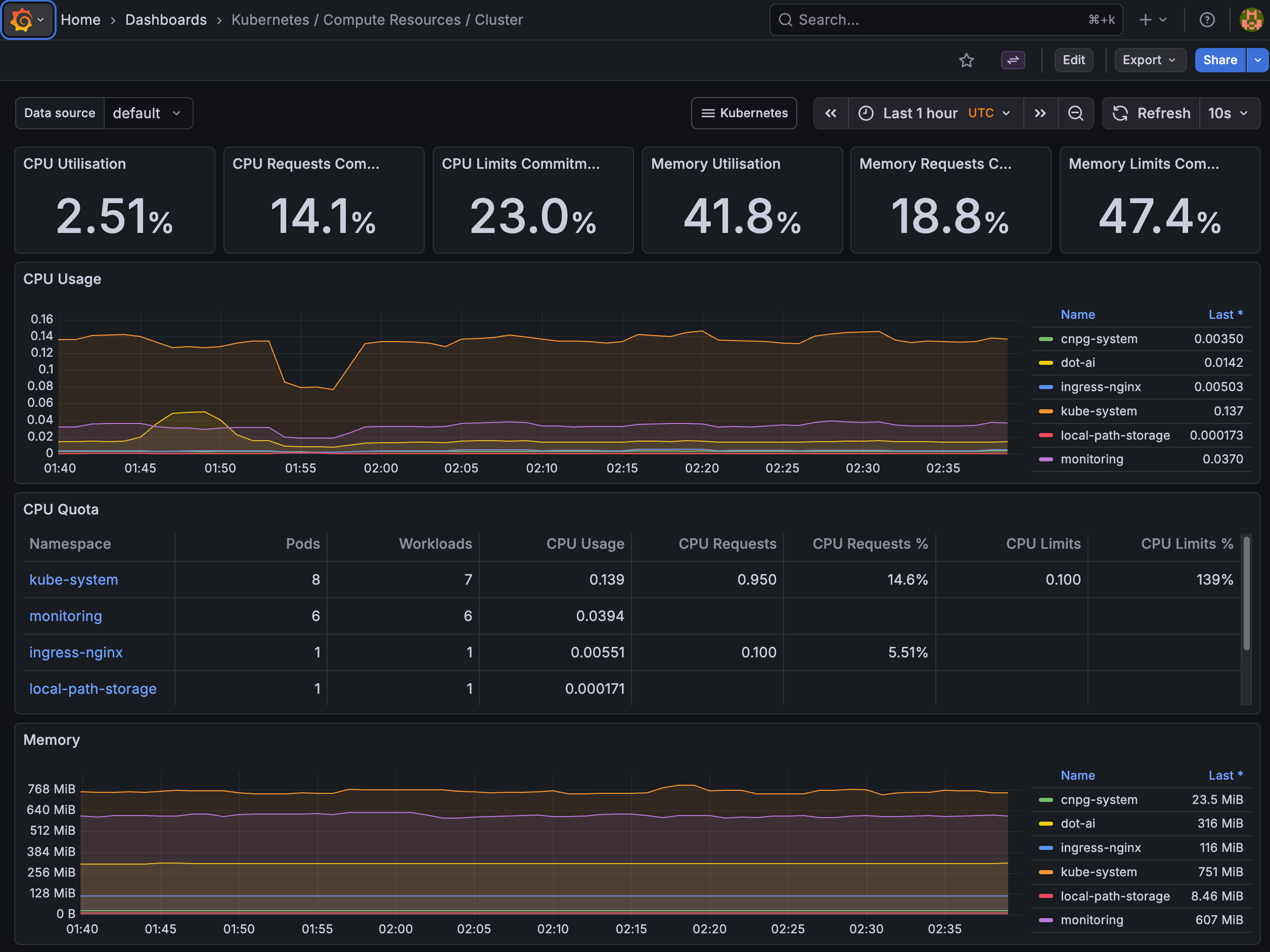Go to Dashboards breadcrumb

tap(165, 20)
